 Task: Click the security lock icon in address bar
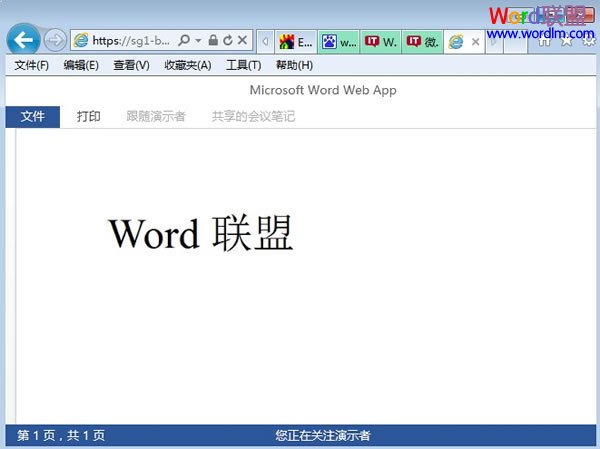point(213,41)
